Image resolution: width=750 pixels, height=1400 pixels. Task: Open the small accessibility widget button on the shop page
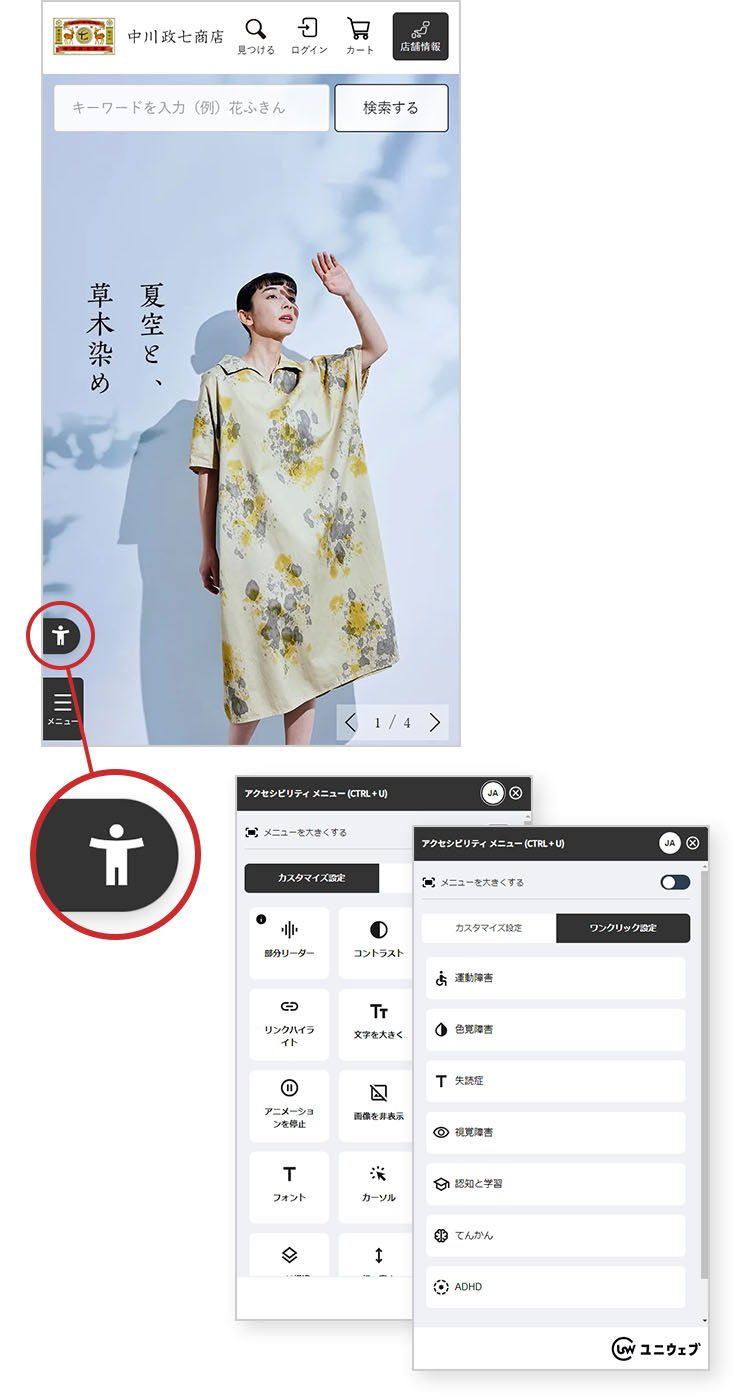point(61,635)
